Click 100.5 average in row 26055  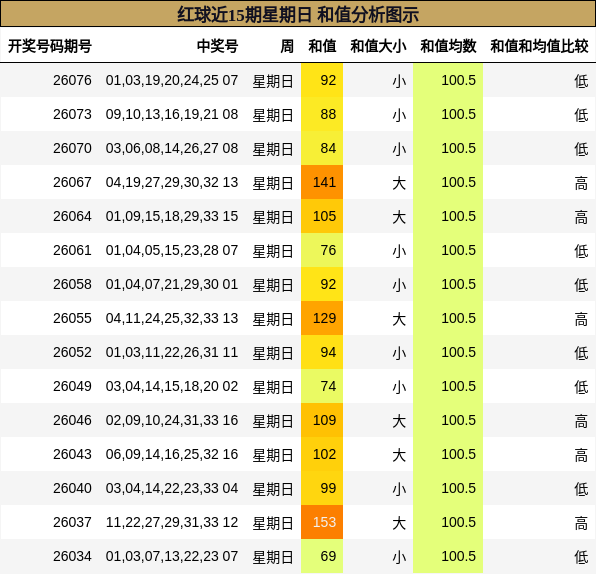(458, 318)
